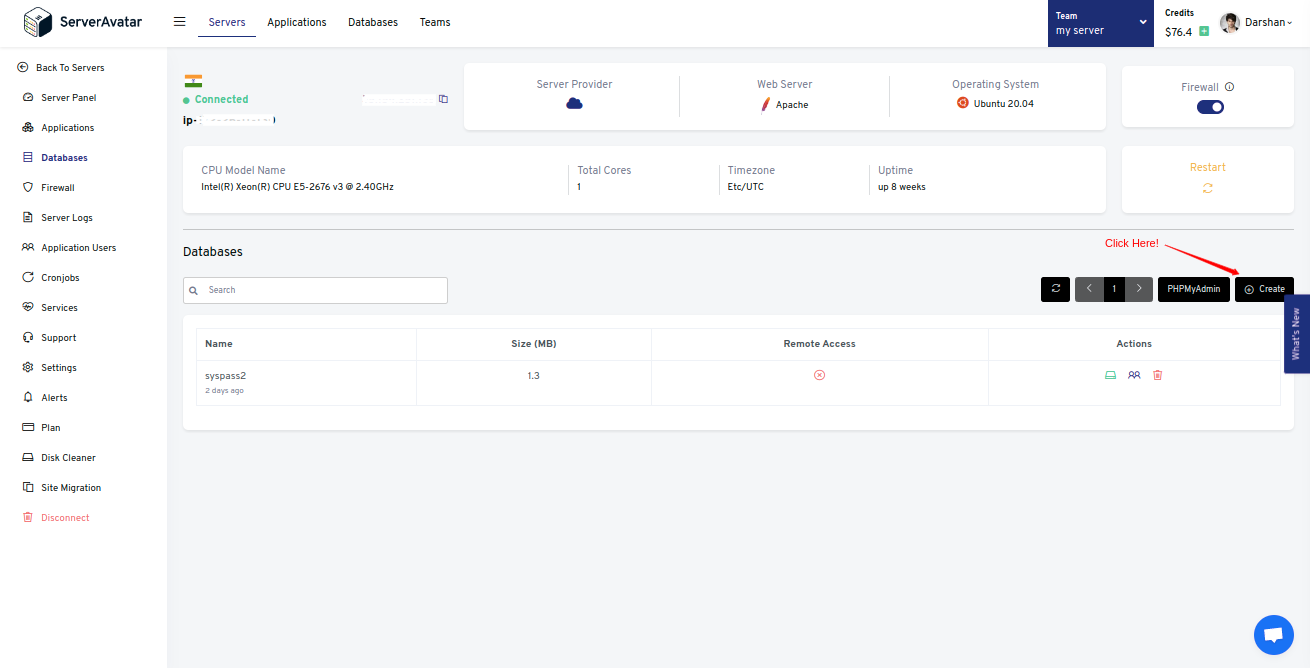Disable the Firewall toggle
This screenshot has width=1310, height=668.
tap(1209, 107)
